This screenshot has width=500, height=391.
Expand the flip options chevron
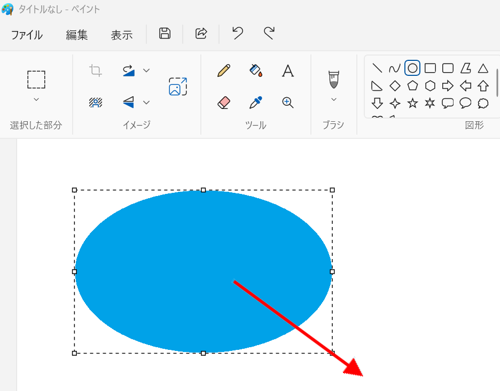pyautogui.click(x=146, y=102)
